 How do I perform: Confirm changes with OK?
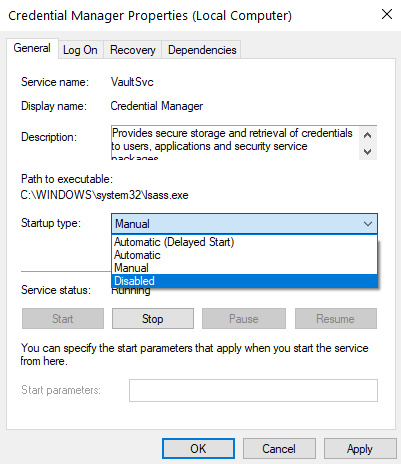click(x=198, y=449)
